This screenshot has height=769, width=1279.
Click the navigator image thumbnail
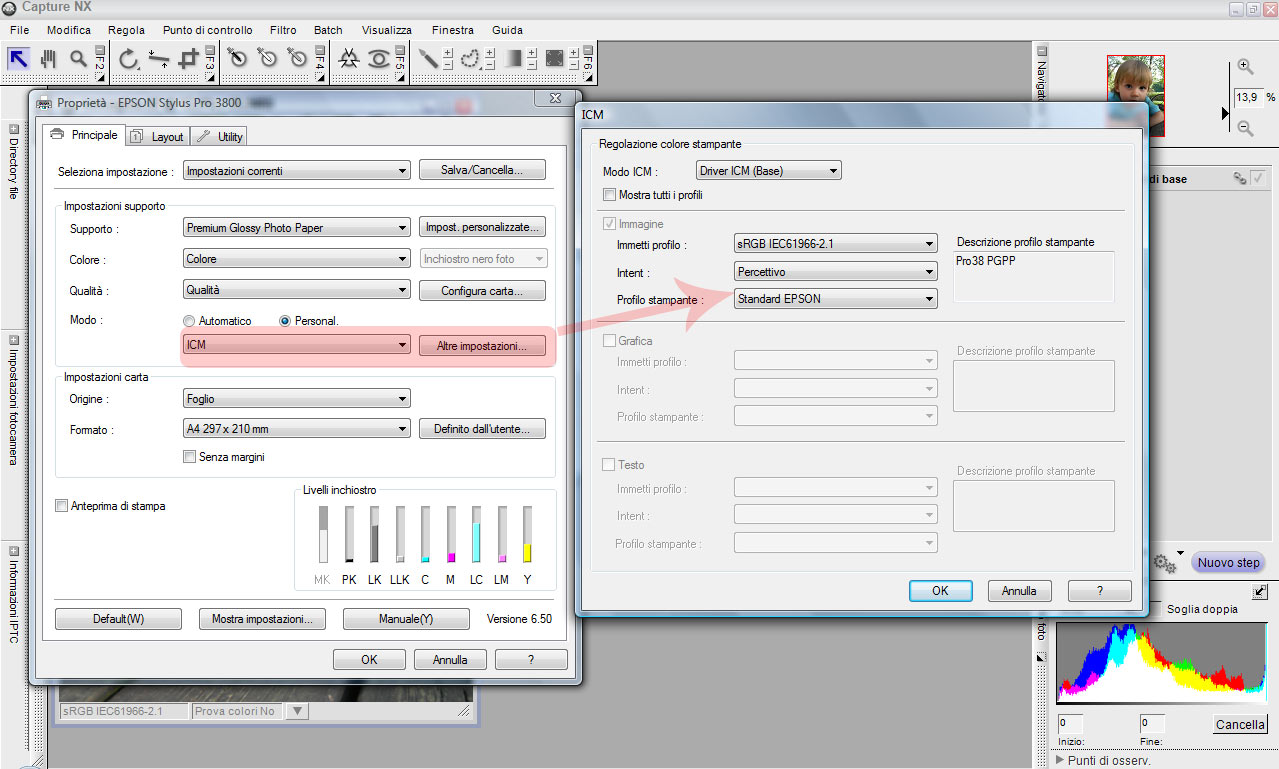[x=1135, y=95]
